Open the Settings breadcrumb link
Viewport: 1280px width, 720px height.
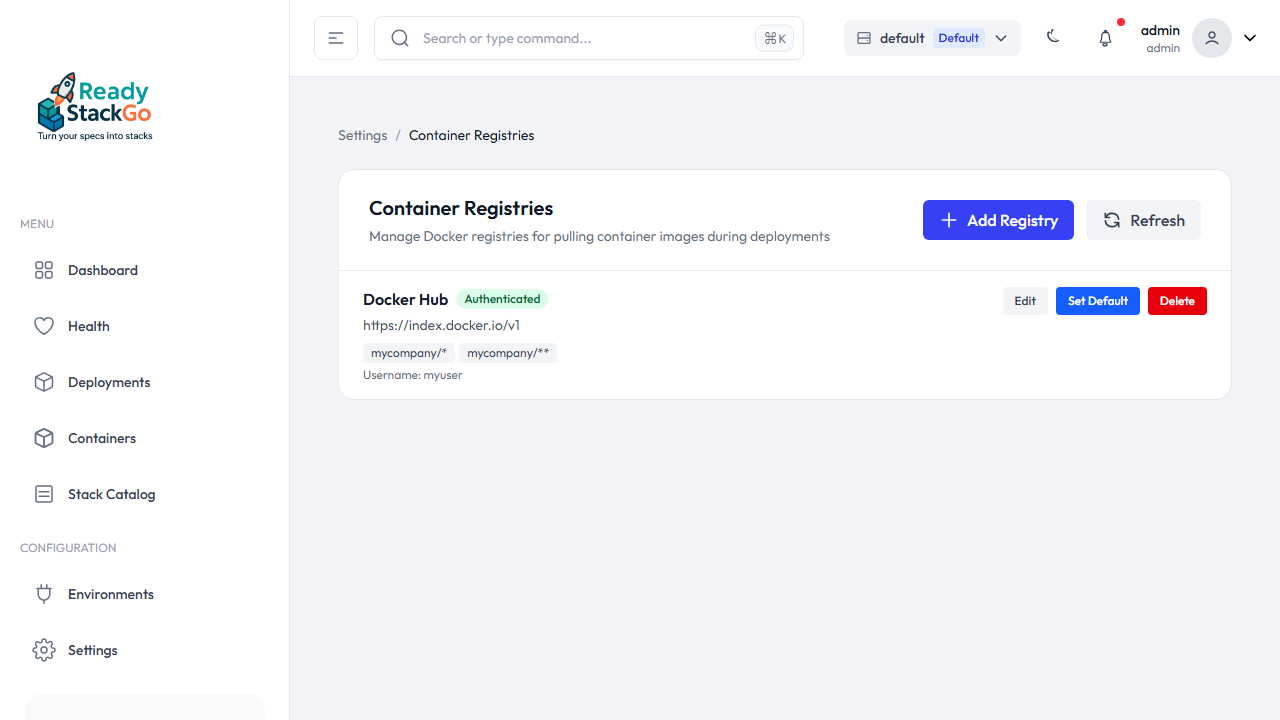362,135
